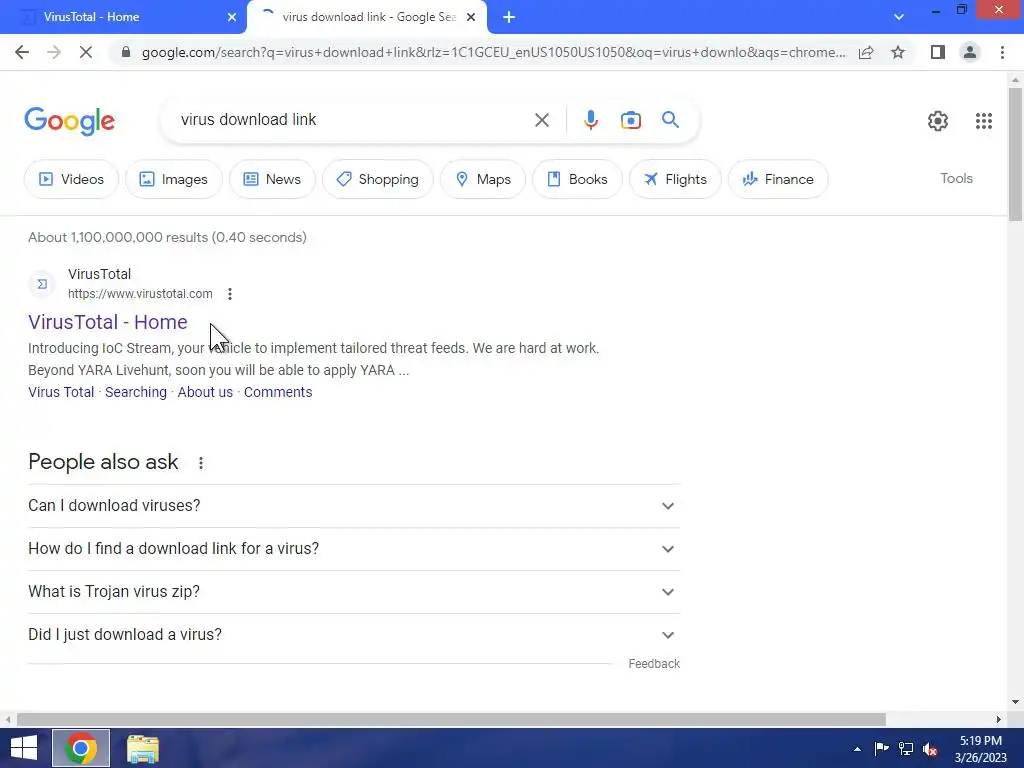Viewport: 1024px width, 768px height.
Task: Filter results by Shopping
Action: click(377, 179)
